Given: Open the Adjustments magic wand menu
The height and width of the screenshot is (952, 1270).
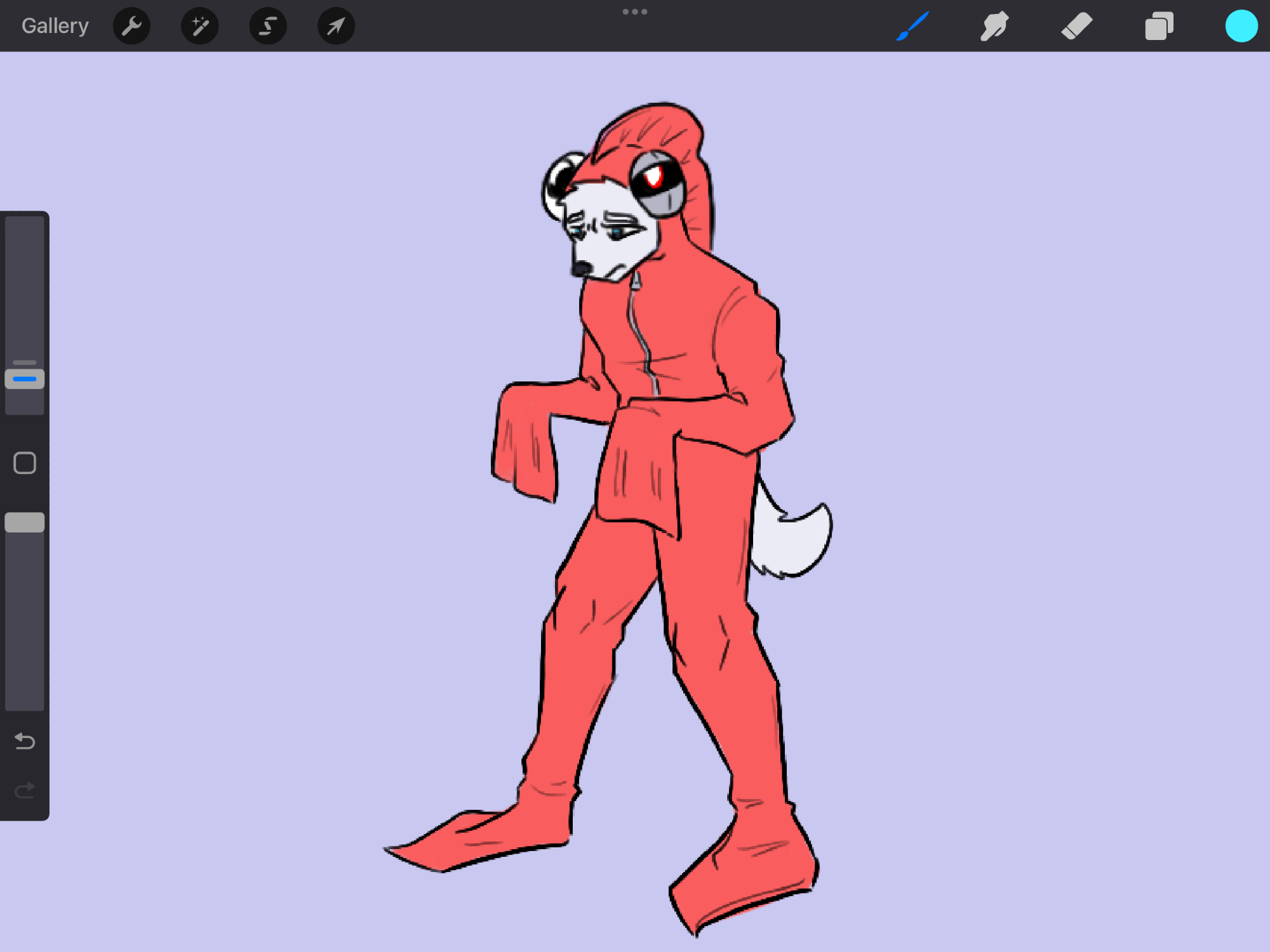Looking at the screenshot, I should tap(200, 26).
